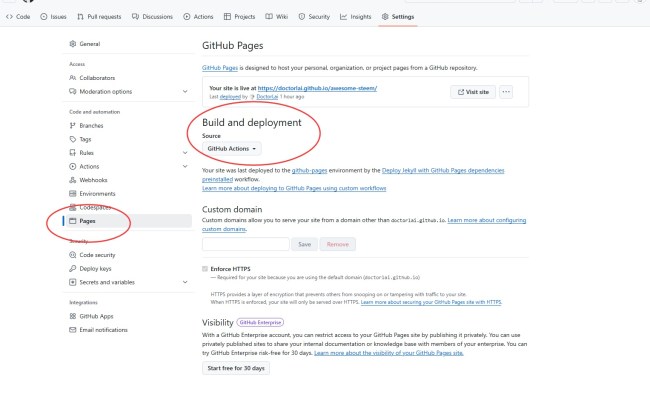Open General settings page
Image resolution: width=650 pixels, height=400 pixels.
(90, 44)
